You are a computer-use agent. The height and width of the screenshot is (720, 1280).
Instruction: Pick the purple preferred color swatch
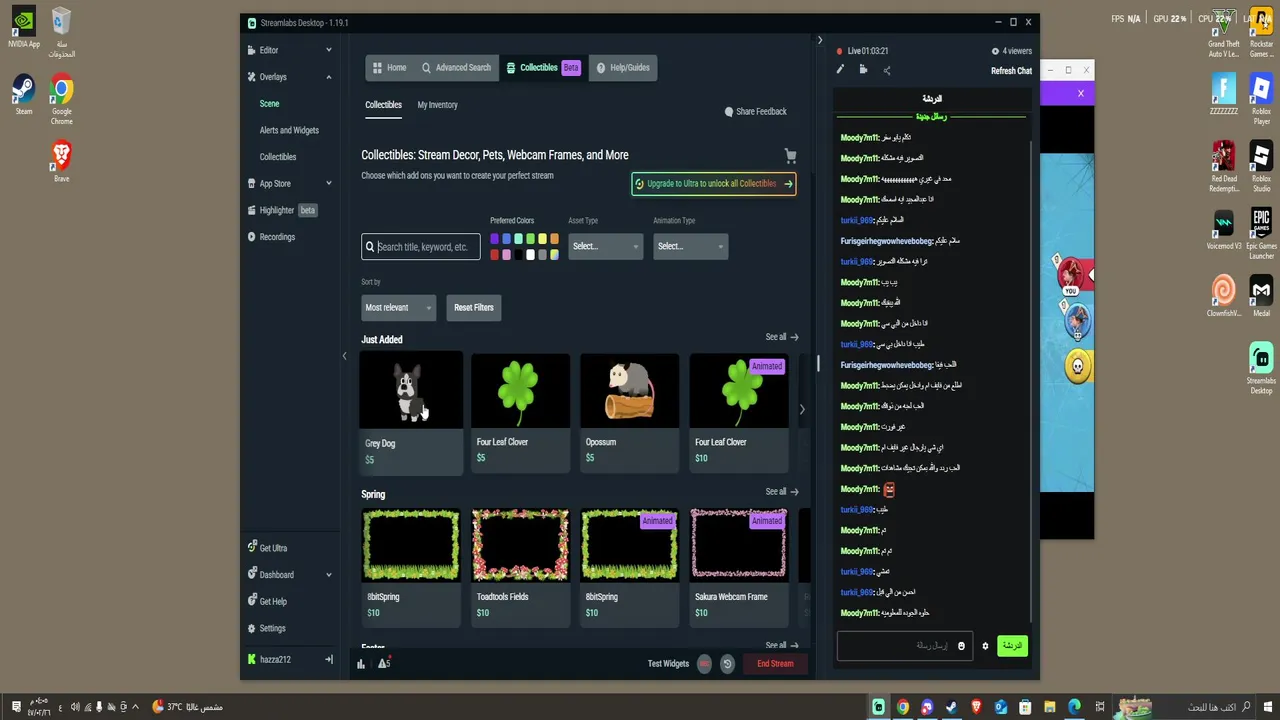pos(494,239)
